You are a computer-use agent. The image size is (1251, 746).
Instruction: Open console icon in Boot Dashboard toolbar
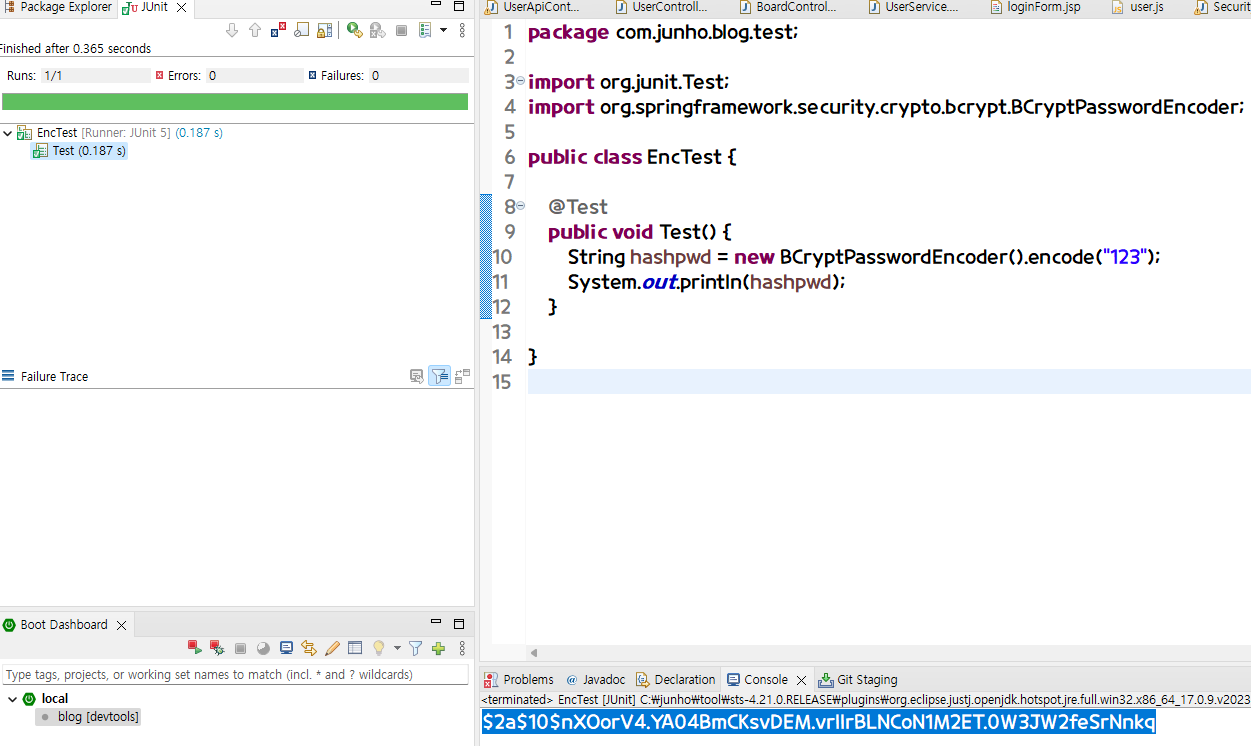click(x=286, y=648)
